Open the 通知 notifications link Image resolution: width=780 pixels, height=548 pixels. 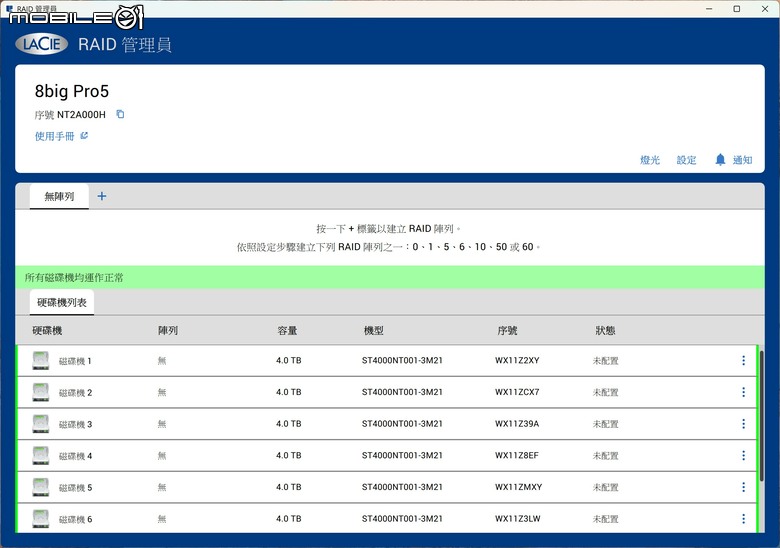tap(742, 160)
